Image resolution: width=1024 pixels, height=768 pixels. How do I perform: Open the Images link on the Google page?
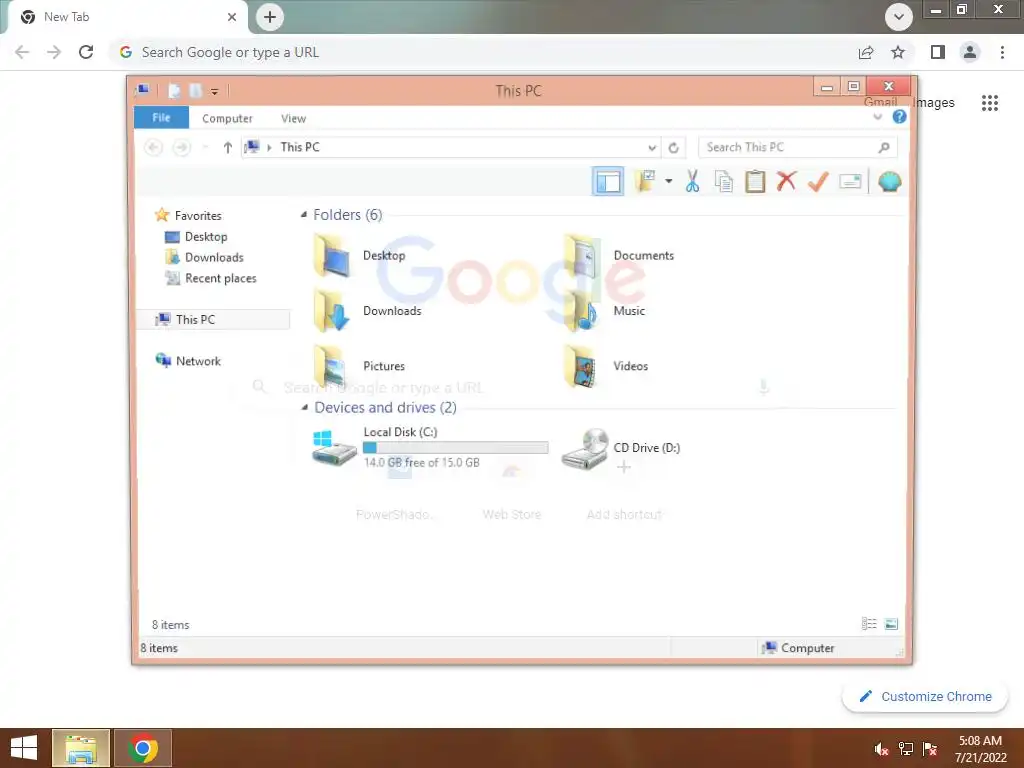934,103
